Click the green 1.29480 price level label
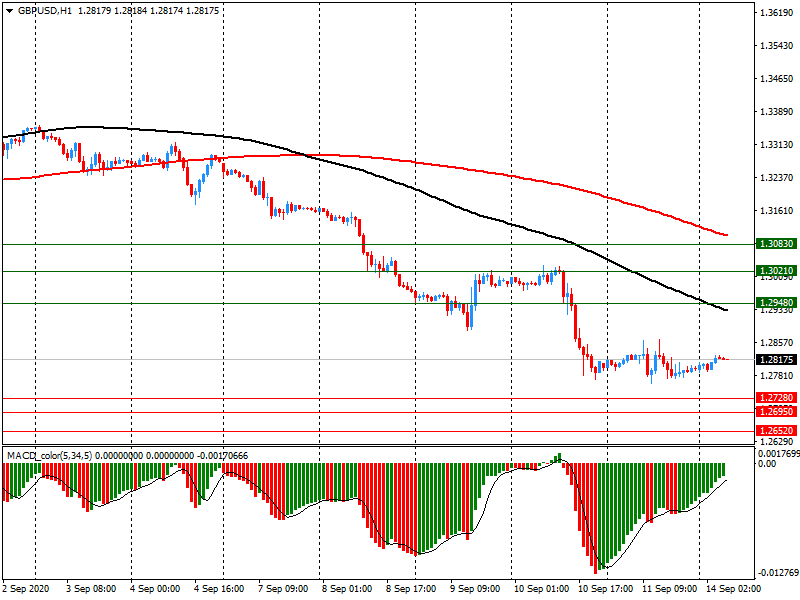Screen dimensions: 800x600 point(776,303)
